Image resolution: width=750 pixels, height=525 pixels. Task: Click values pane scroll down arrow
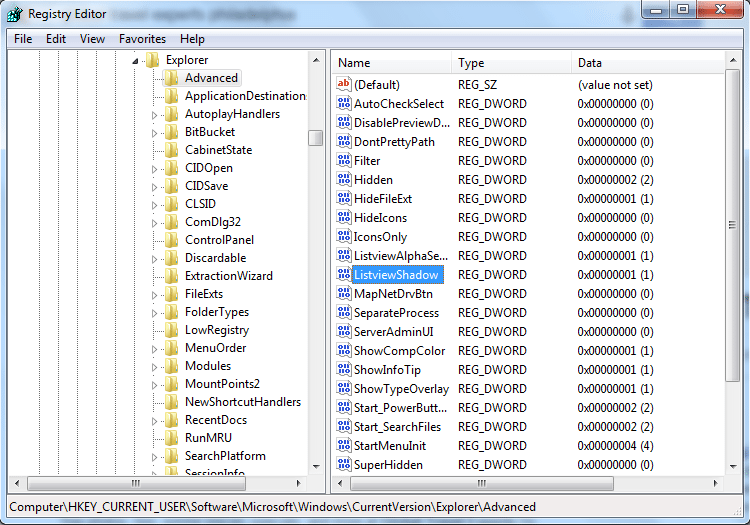(733, 466)
